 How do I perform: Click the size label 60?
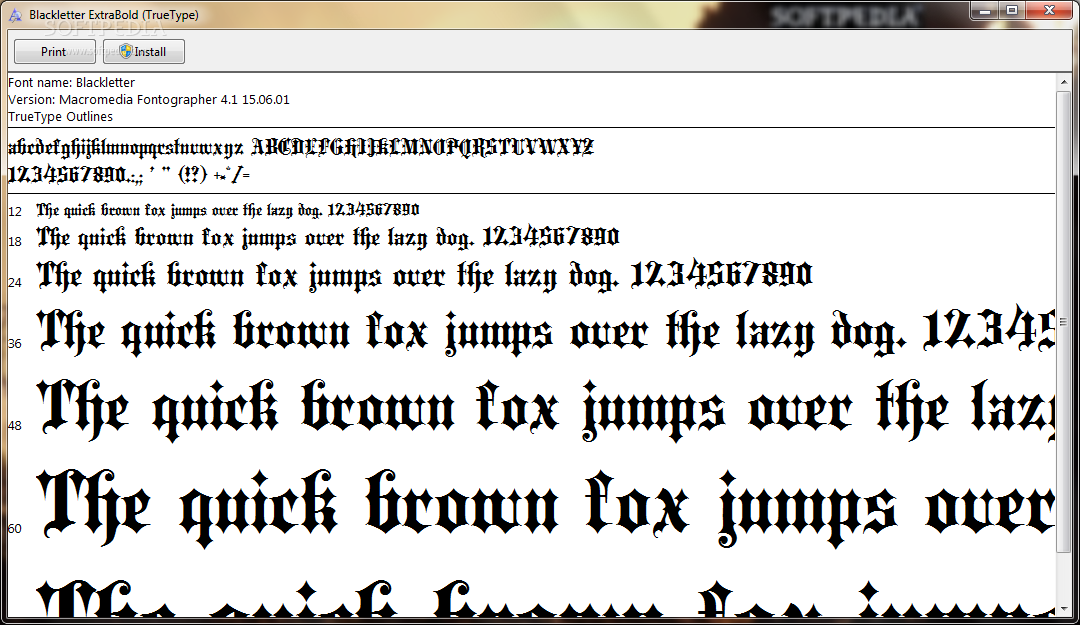(15, 529)
